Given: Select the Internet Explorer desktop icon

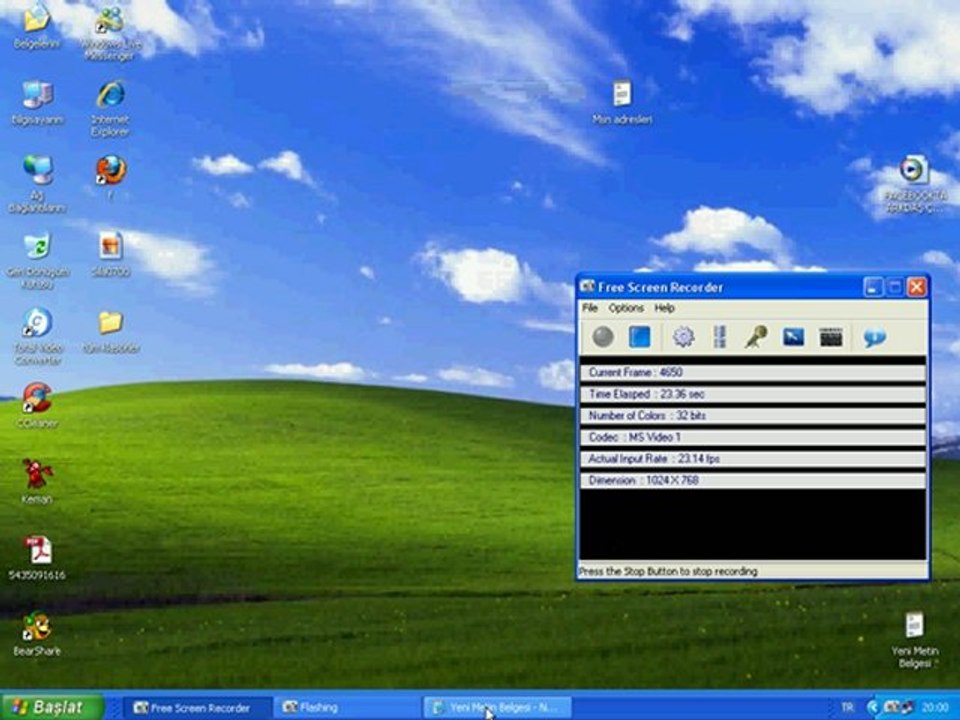Looking at the screenshot, I should point(110,108).
